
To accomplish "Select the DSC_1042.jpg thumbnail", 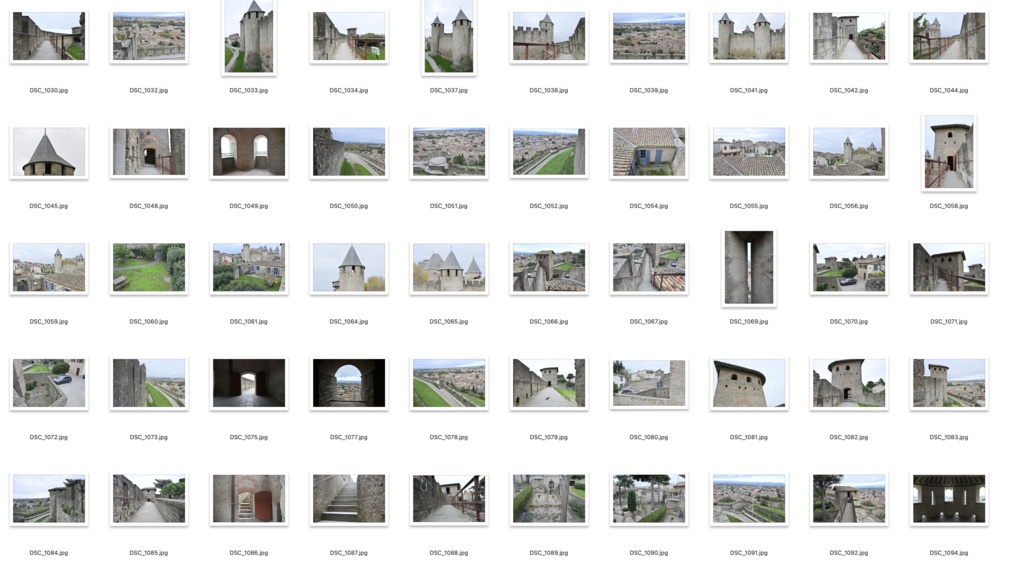I will (849, 37).
